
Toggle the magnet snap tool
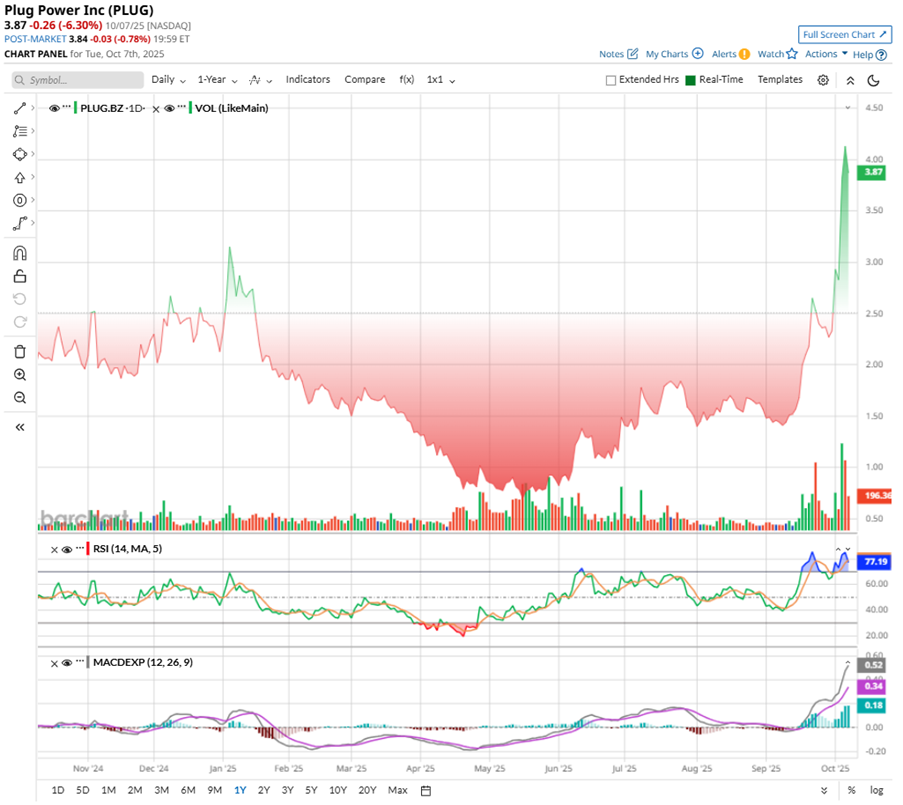(20, 253)
